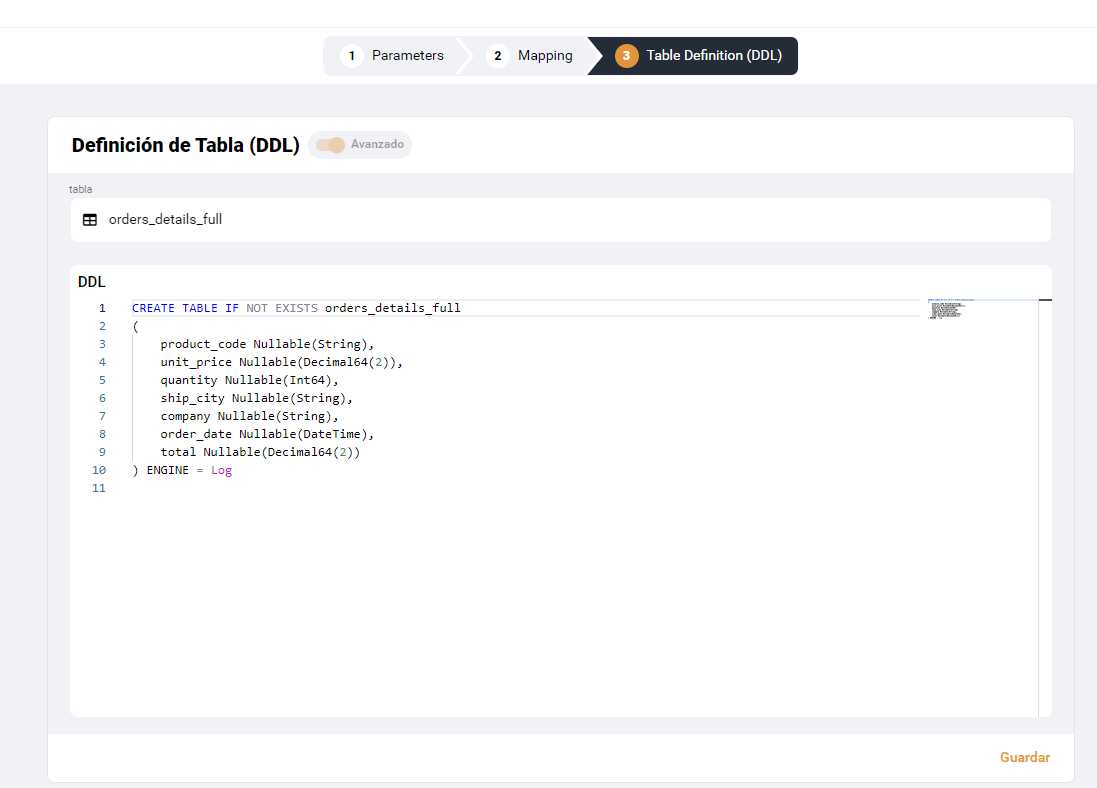Click the unit_price Decimal64 definition
Image resolution: width=1097 pixels, height=788 pixels.
tap(280, 362)
